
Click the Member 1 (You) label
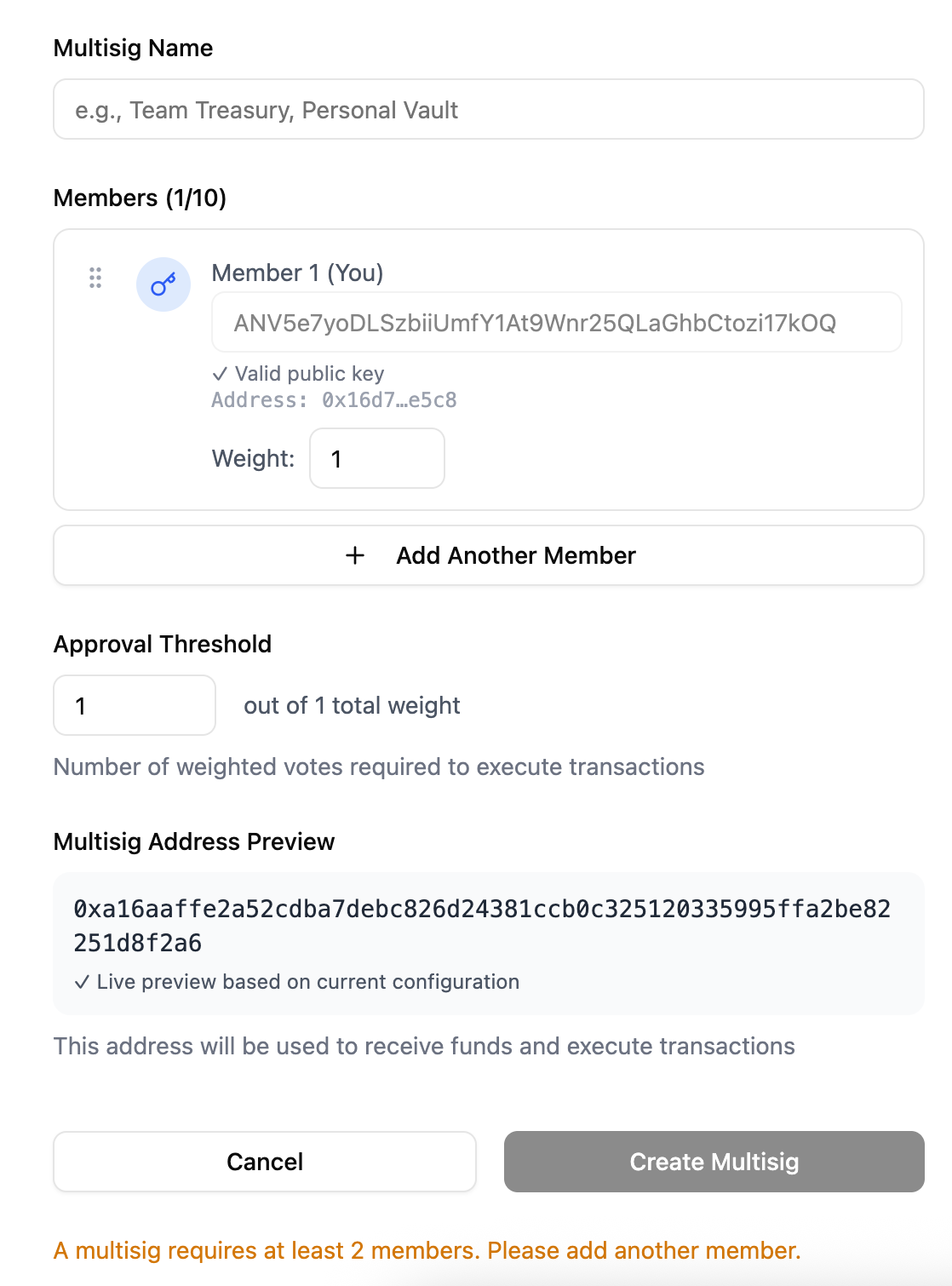tap(297, 273)
